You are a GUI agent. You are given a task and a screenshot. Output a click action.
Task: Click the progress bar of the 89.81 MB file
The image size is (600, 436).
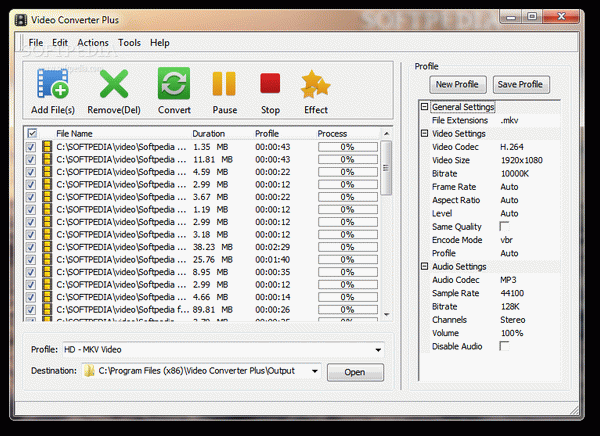347,310
